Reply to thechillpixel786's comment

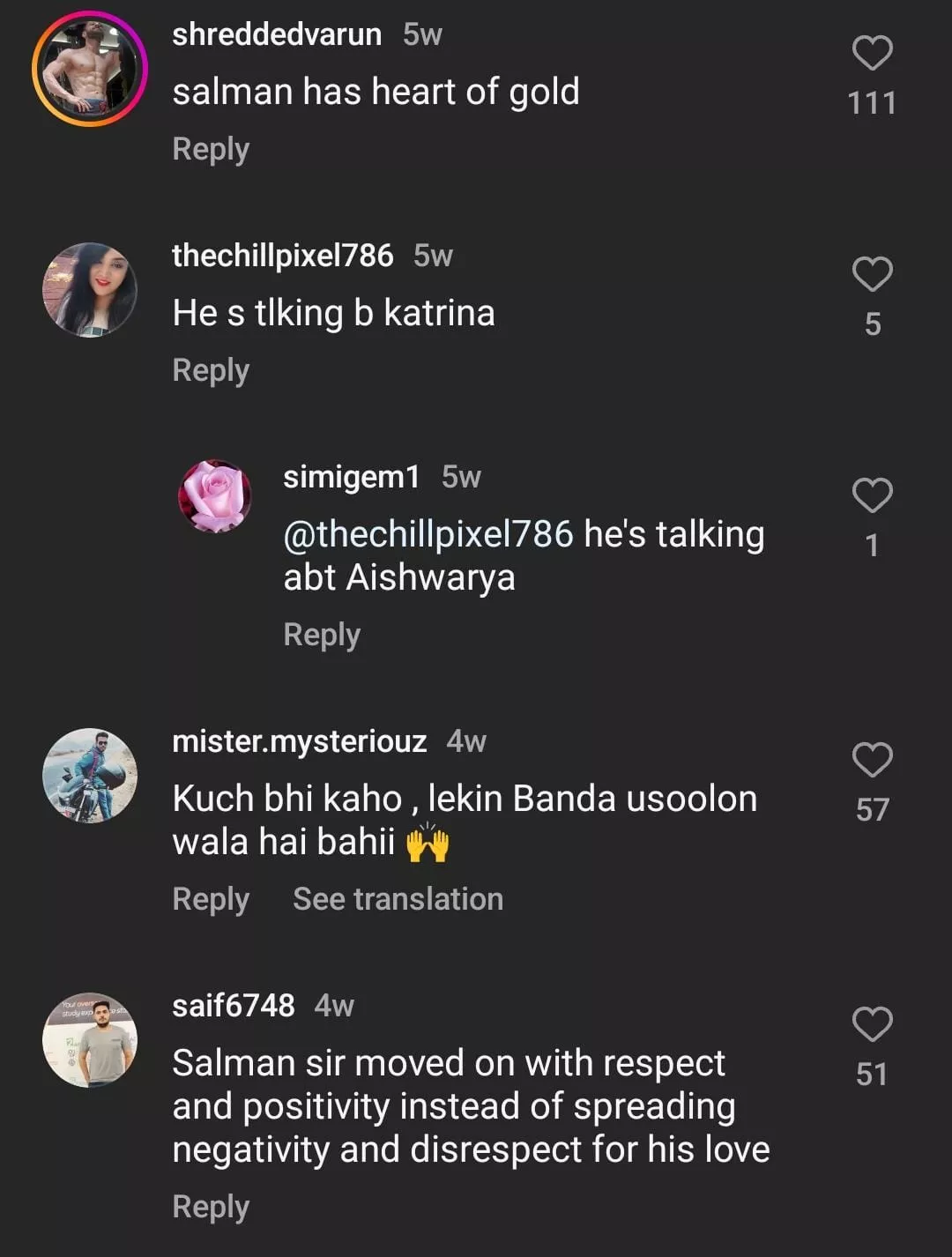click(x=211, y=370)
